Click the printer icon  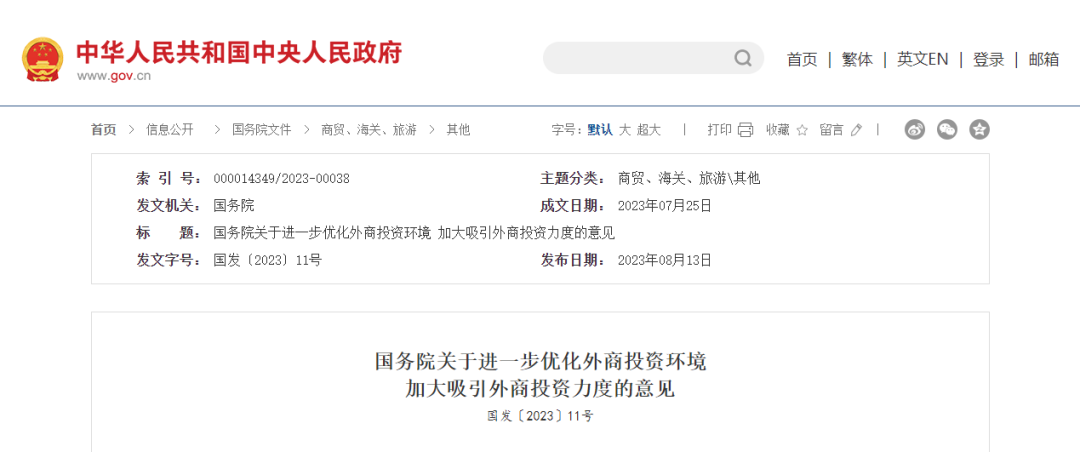click(x=745, y=130)
